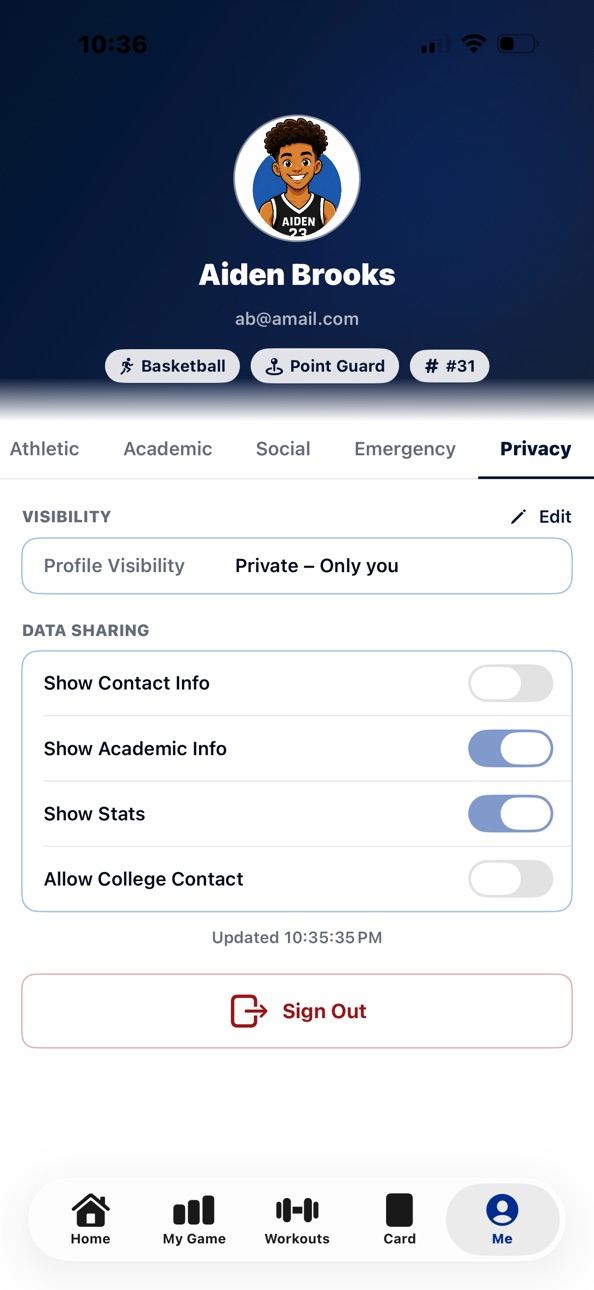This screenshot has height=1290, width=594.
Task: Open My Game bar chart icon
Action: [x=194, y=1210]
